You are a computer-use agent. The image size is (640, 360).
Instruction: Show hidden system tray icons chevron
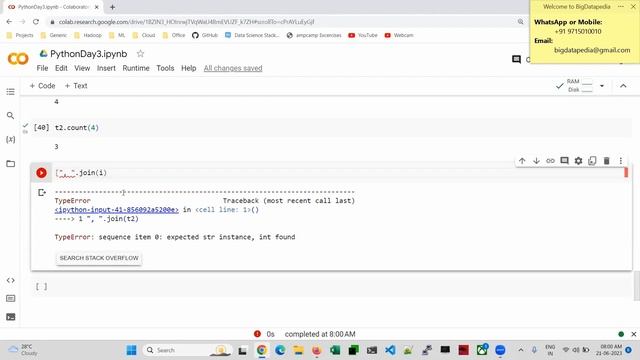tap(521, 350)
